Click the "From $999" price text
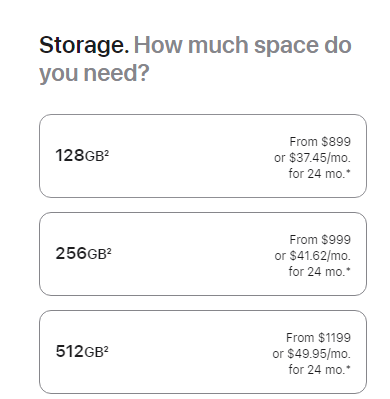390x399 pixels. tap(320, 240)
